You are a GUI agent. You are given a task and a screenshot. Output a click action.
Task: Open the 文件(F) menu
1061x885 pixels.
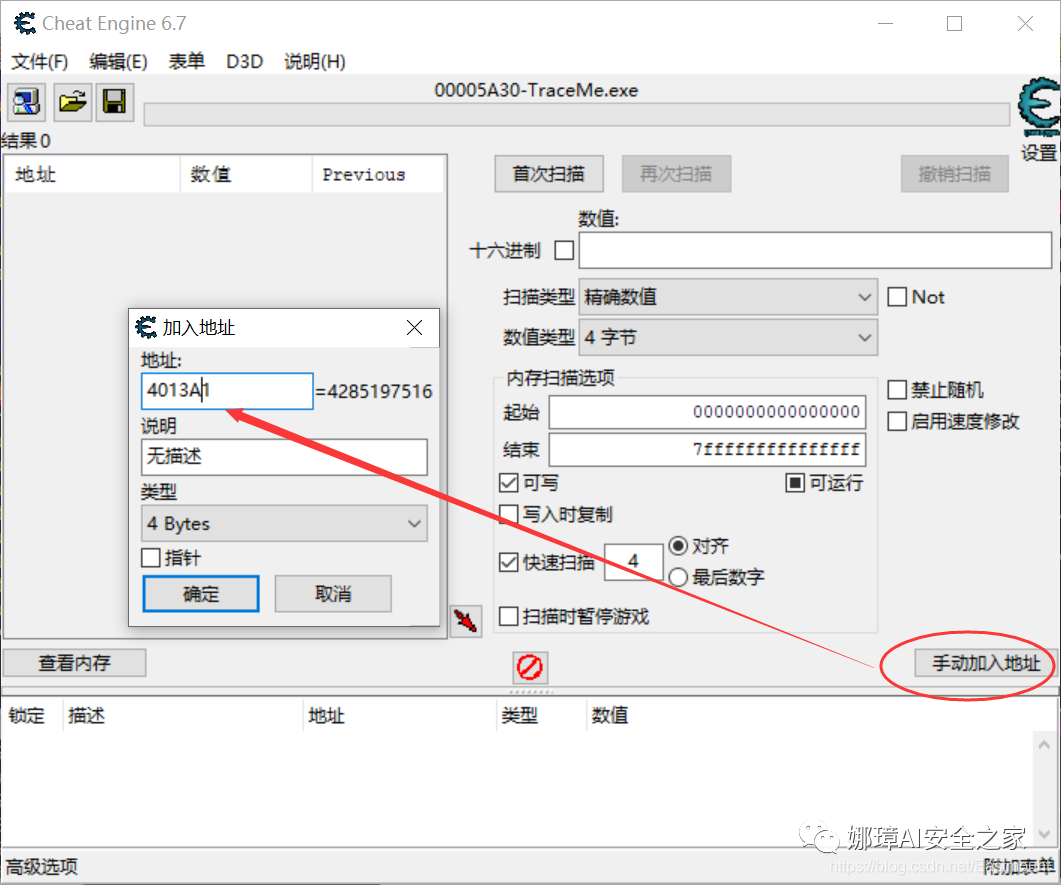(x=40, y=62)
